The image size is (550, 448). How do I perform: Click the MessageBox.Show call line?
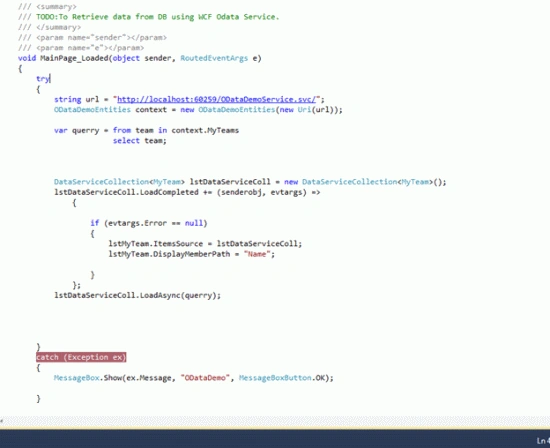coord(194,378)
